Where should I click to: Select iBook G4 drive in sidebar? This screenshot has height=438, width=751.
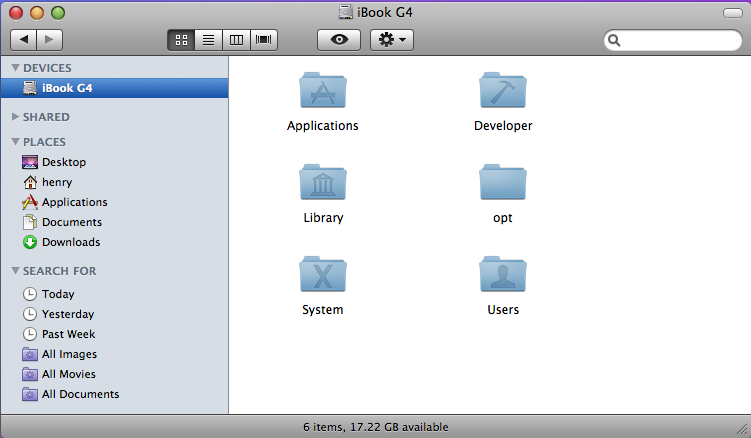click(114, 88)
